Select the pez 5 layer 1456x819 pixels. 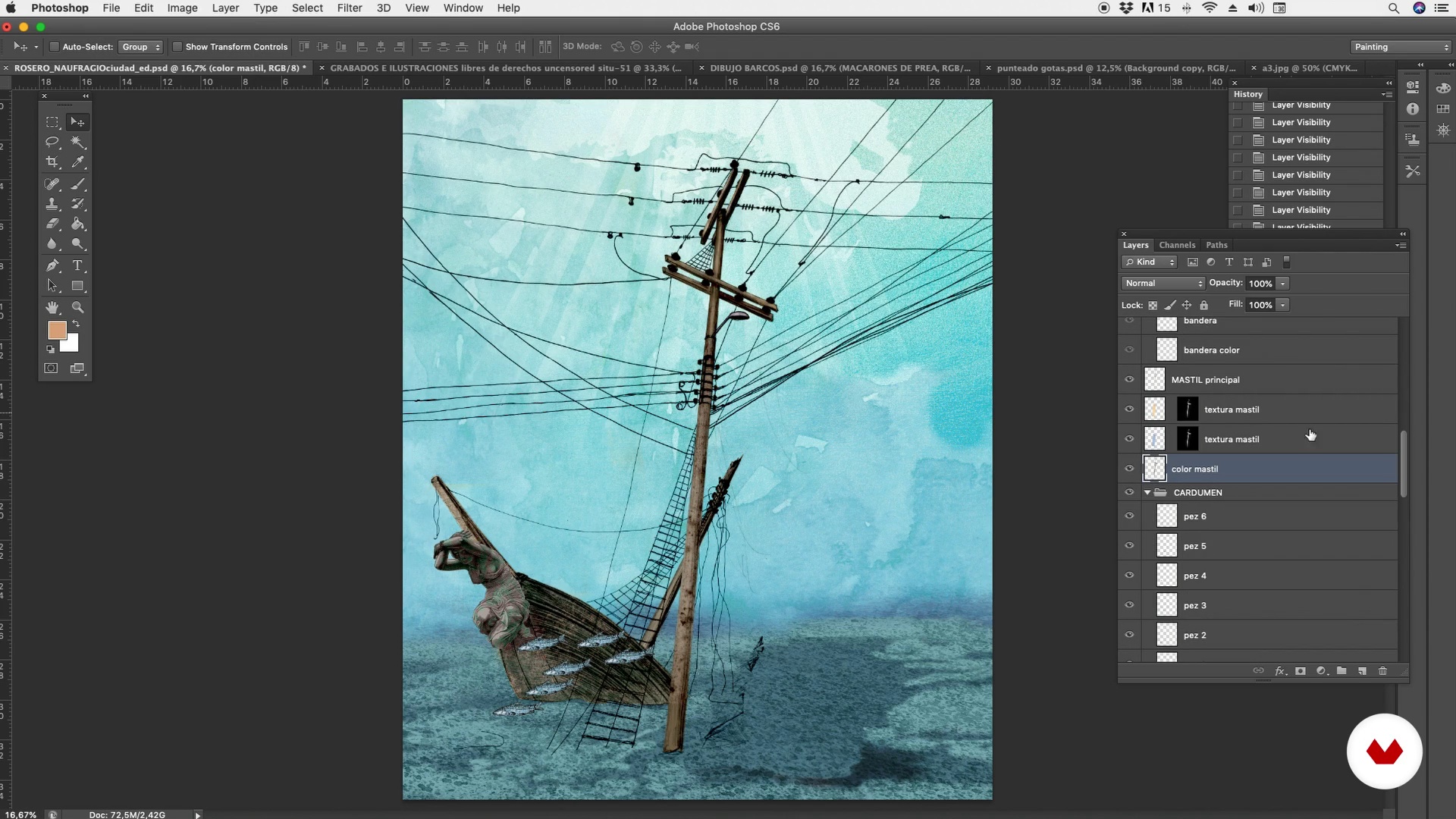point(1269,546)
